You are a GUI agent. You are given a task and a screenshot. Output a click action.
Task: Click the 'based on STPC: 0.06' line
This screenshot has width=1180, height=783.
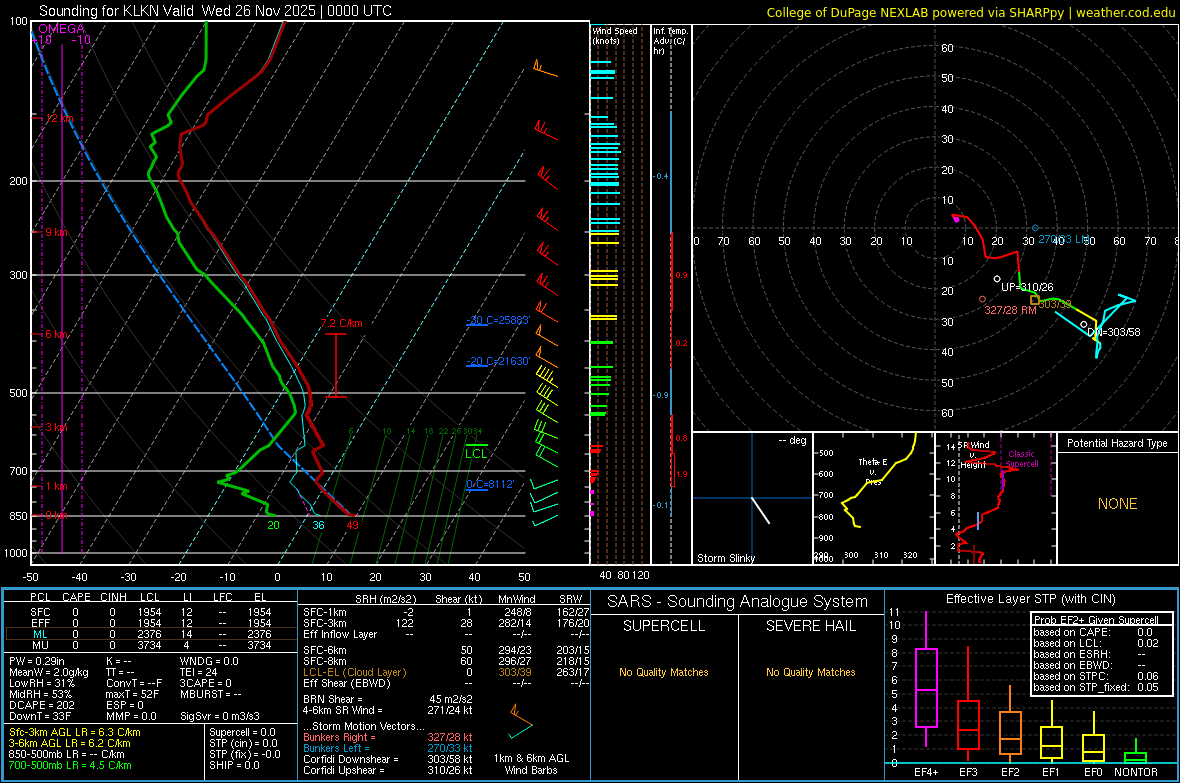(x=1096, y=676)
